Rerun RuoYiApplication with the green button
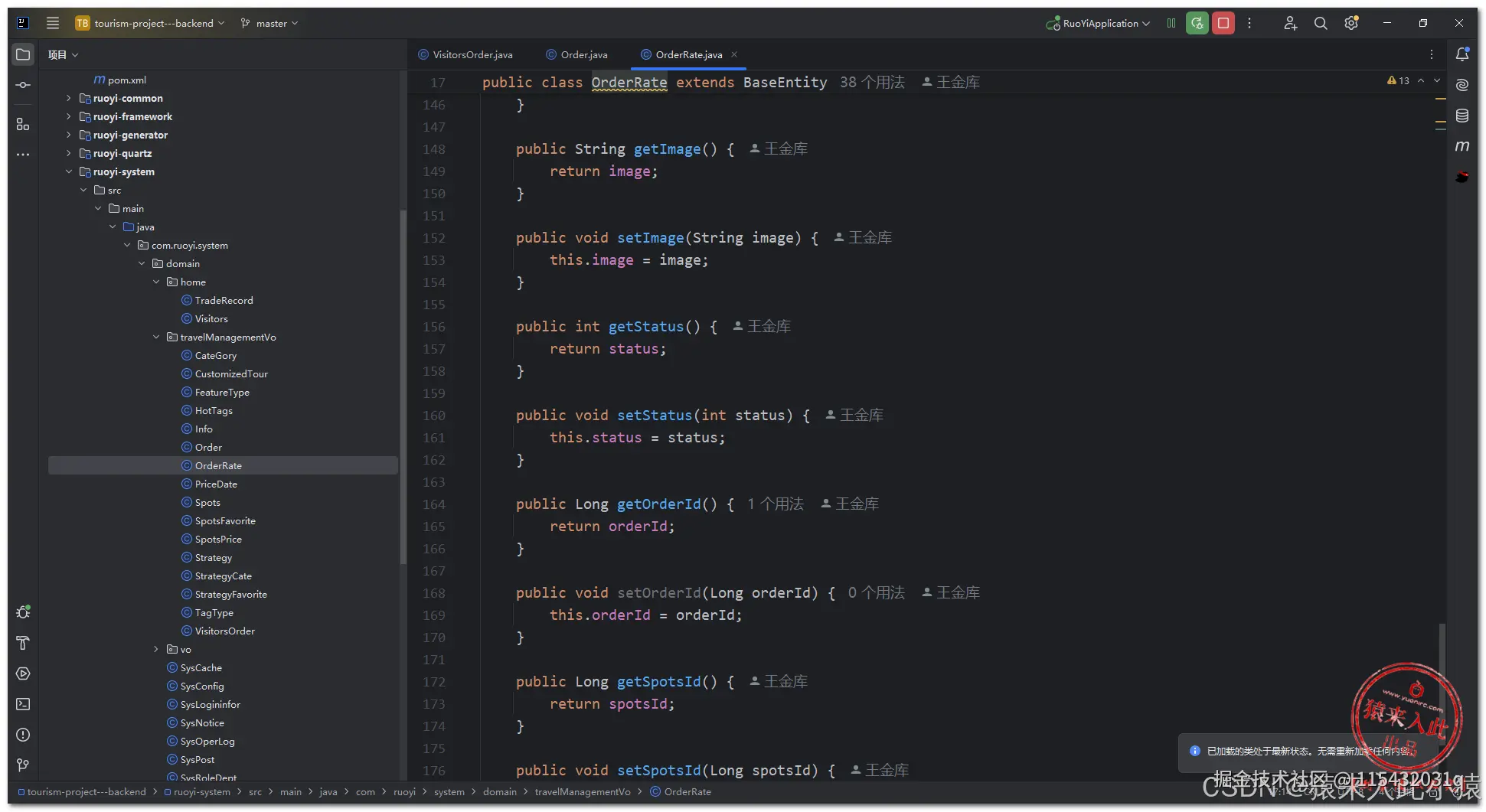 point(1197,23)
